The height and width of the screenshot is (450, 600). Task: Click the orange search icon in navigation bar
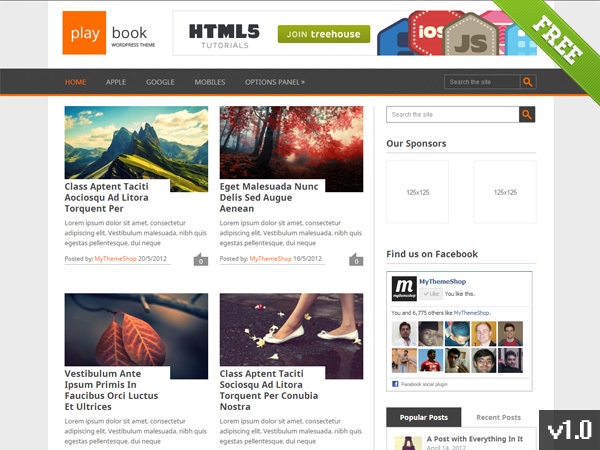[528, 82]
